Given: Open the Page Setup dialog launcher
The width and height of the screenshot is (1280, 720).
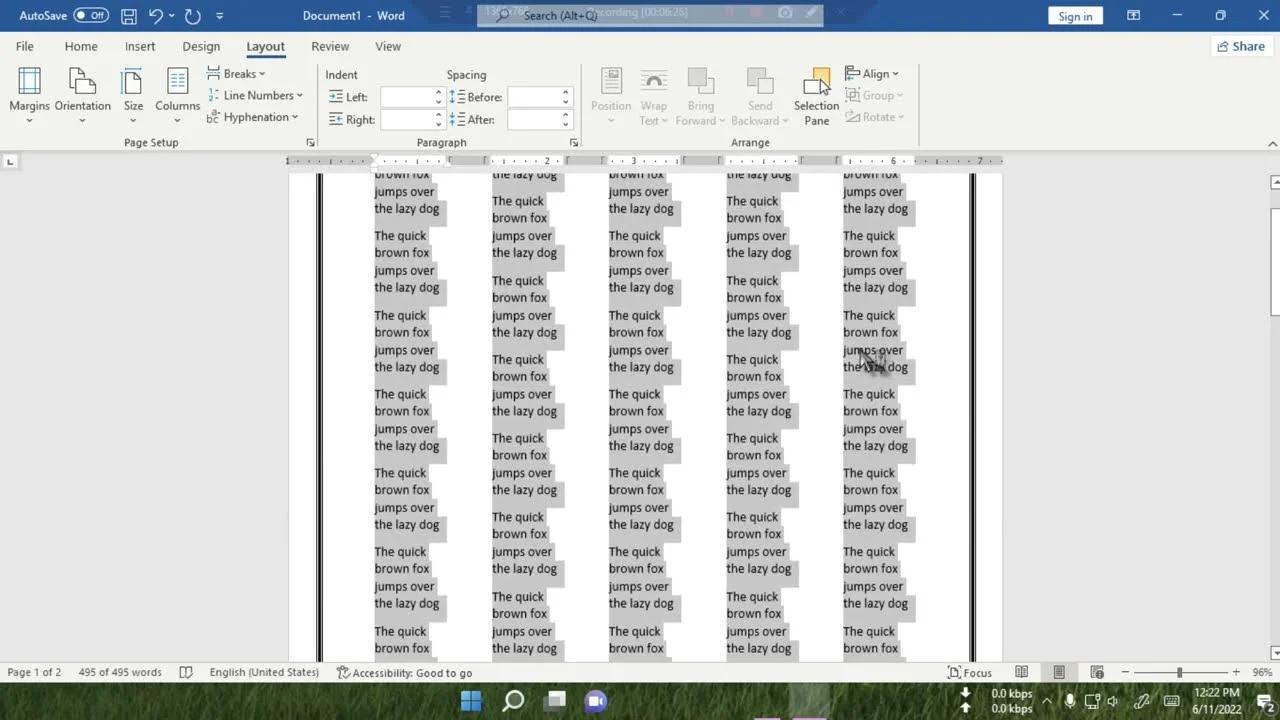Looking at the screenshot, I should [x=310, y=143].
